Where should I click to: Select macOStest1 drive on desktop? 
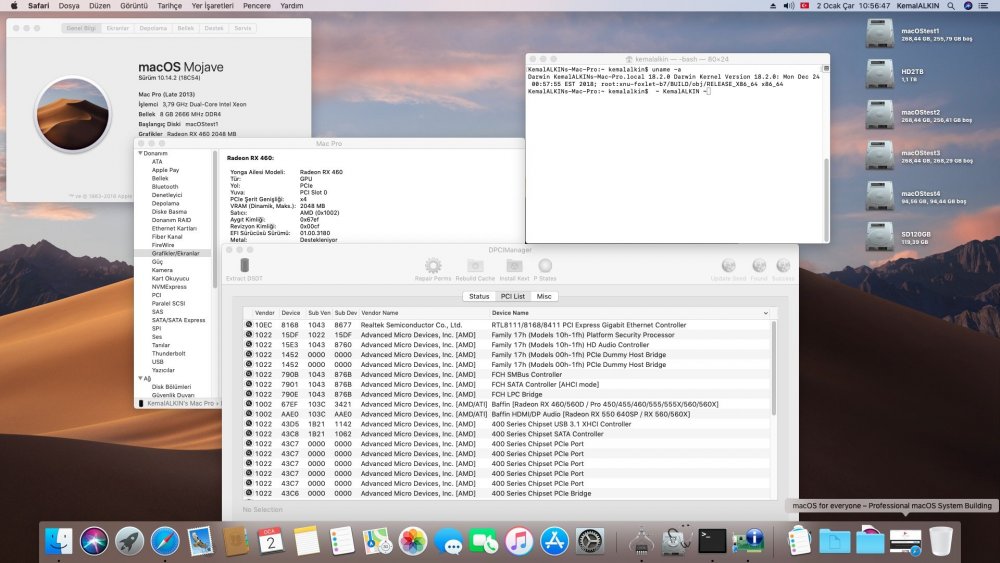tap(879, 34)
